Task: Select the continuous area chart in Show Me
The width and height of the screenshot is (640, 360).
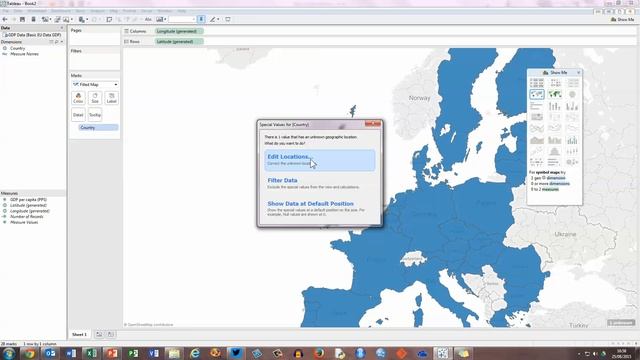Action: click(x=537, y=140)
